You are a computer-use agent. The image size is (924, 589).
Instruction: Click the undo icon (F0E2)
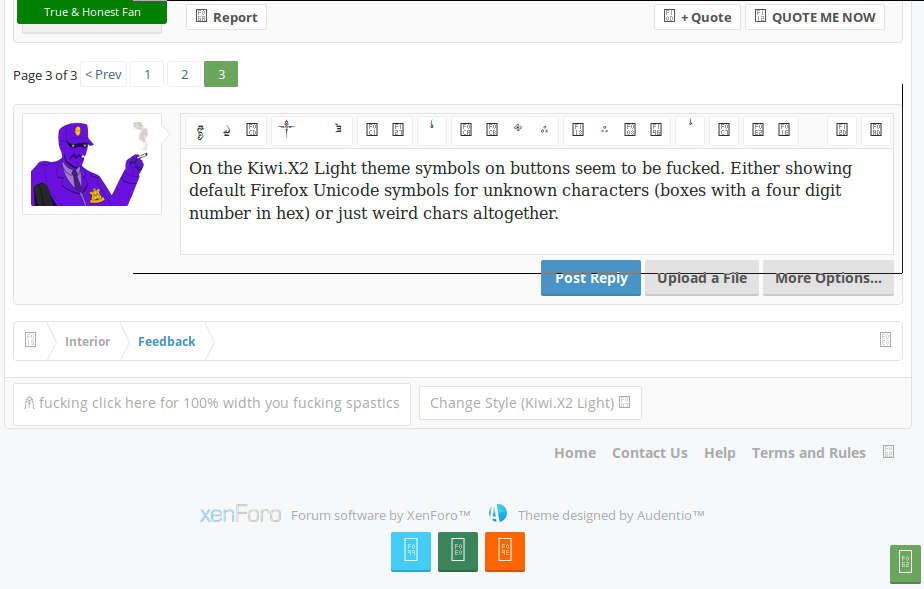[758, 130]
